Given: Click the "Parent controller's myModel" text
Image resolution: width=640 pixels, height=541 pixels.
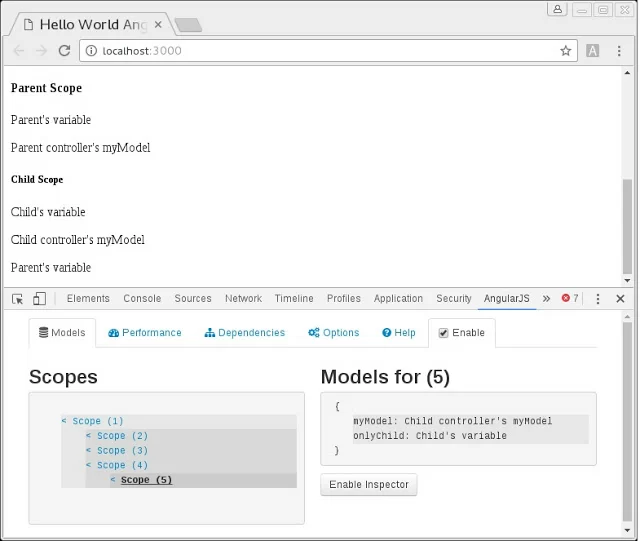Looking at the screenshot, I should [80, 147].
